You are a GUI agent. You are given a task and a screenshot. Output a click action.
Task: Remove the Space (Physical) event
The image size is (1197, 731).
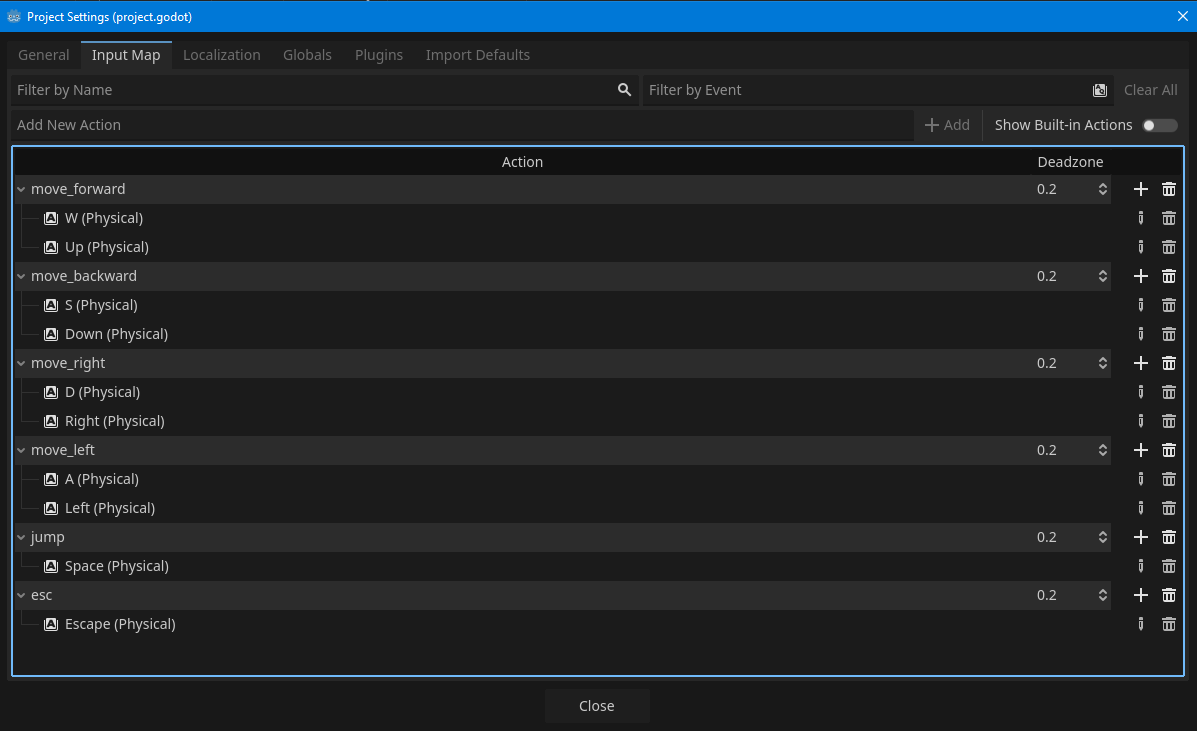pyautogui.click(x=1168, y=566)
